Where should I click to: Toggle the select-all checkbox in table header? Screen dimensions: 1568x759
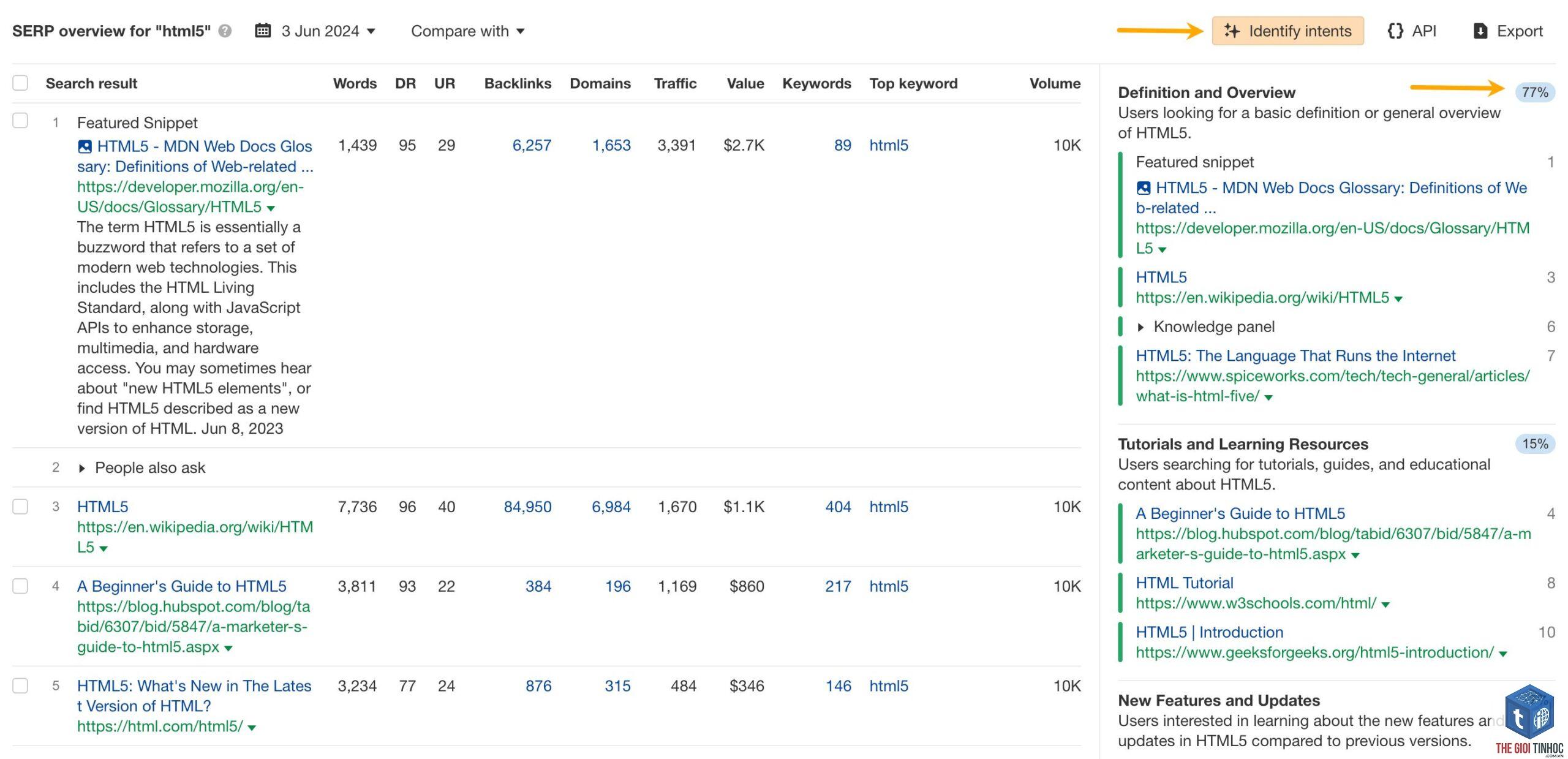[x=20, y=83]
